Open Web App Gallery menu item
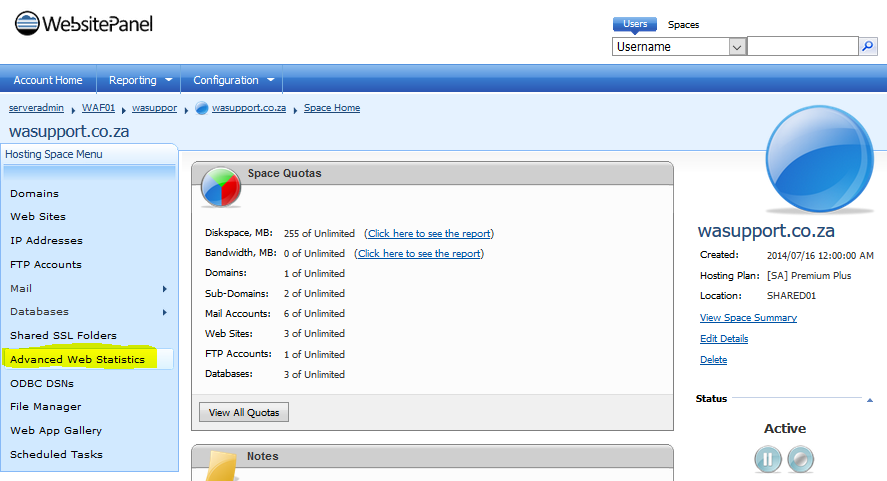The height and width of the screenshot is (481, 887). (56, 431)
